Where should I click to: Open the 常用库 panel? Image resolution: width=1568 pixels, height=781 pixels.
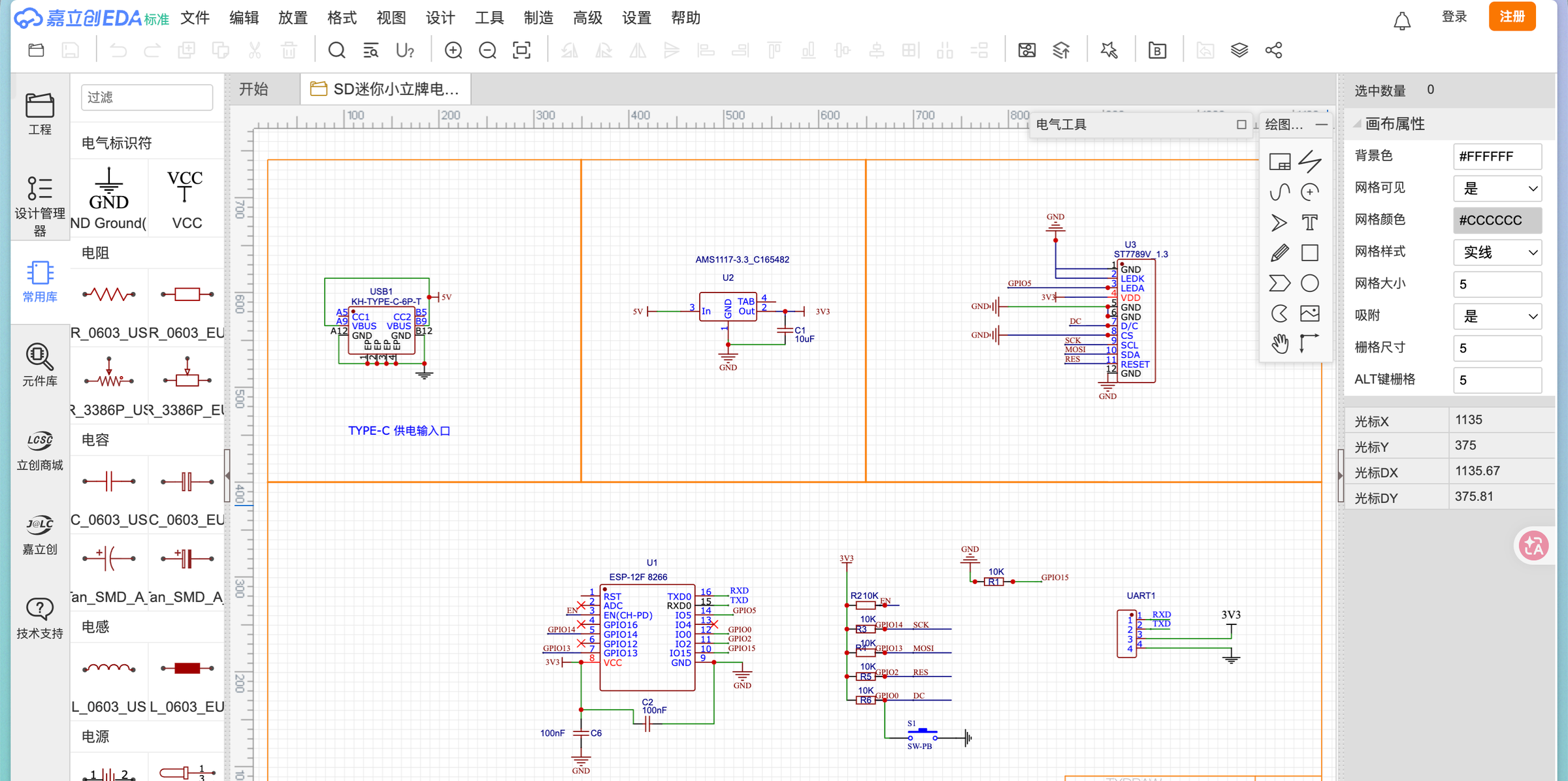(40, 281)
